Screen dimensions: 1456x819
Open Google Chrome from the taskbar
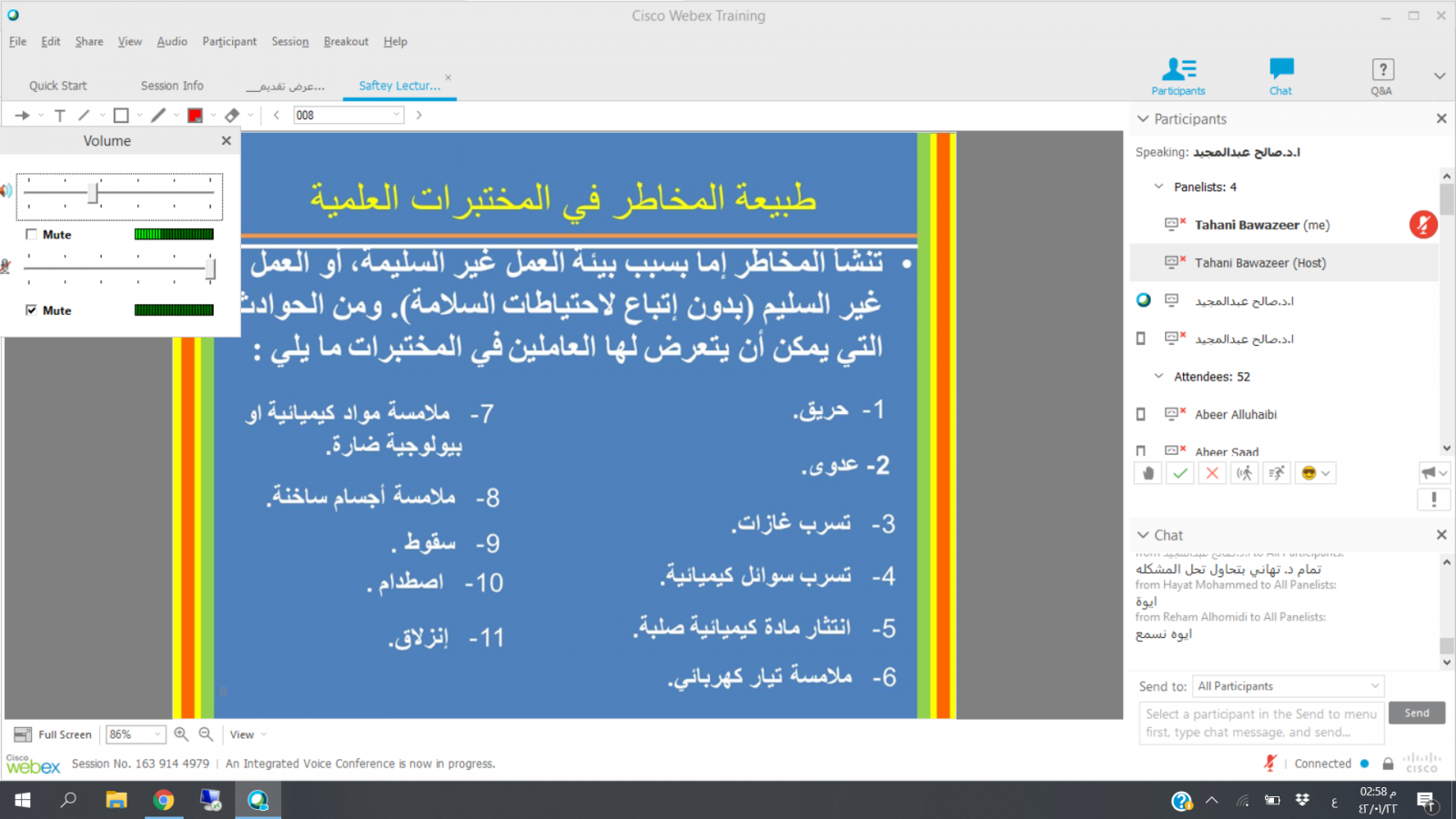click(164, 800)
